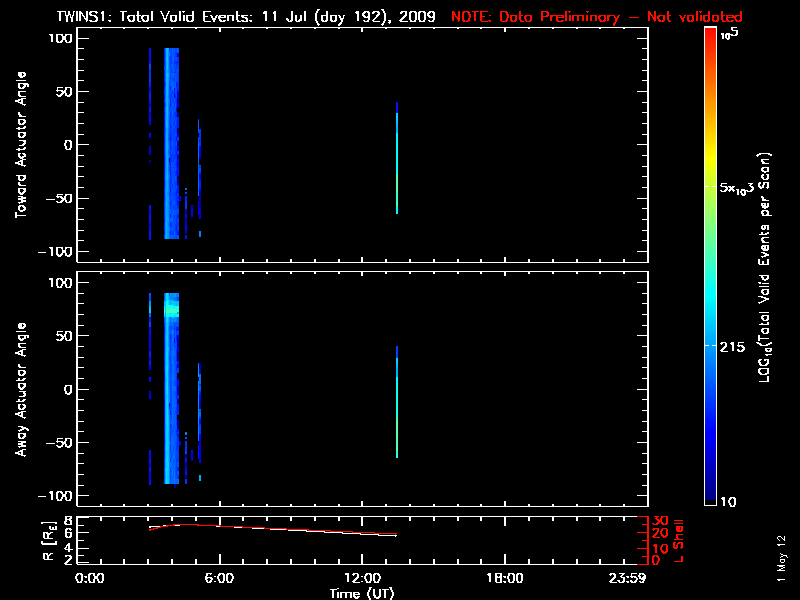This screenshot has width=800, height=600.
Task: Click the "Time (UT)" x-axis label
Action: [363, 593]
